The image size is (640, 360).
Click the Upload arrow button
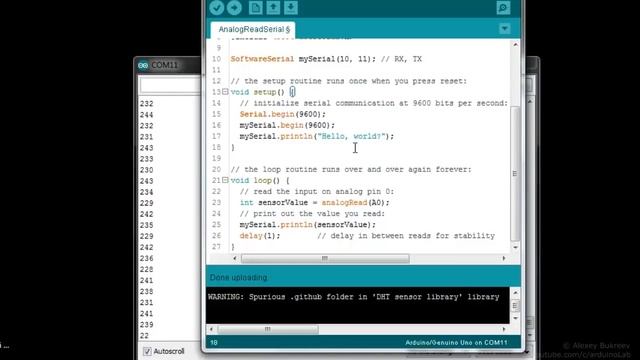(x=234, y=7)
